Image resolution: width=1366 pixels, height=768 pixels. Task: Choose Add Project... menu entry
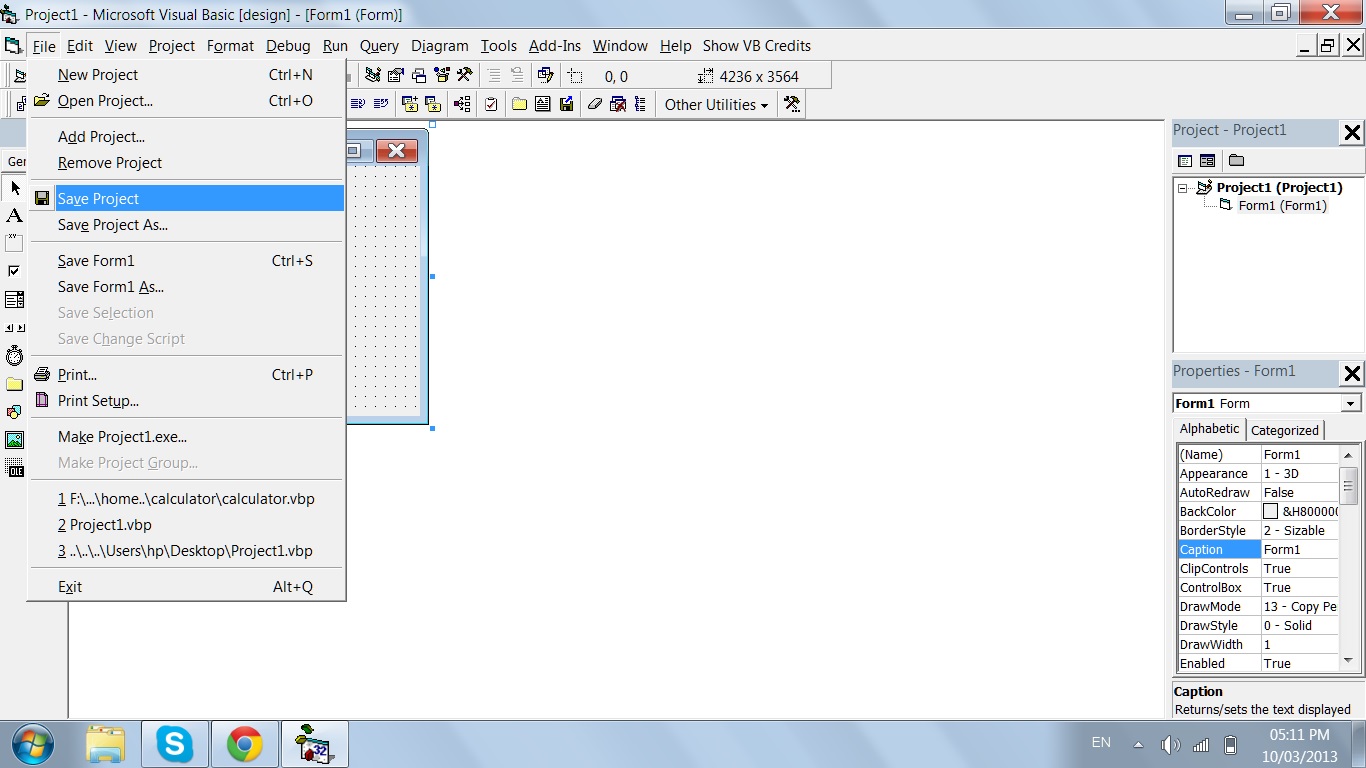click(x=187, y=137)
